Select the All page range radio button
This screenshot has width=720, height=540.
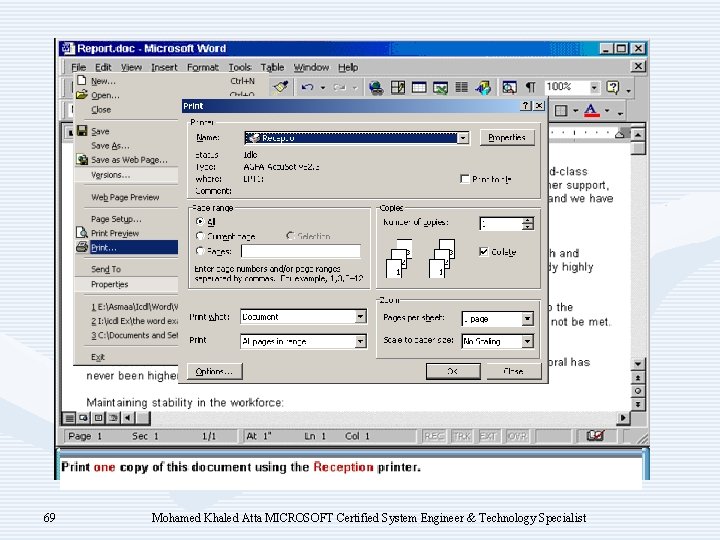point(200,221)
